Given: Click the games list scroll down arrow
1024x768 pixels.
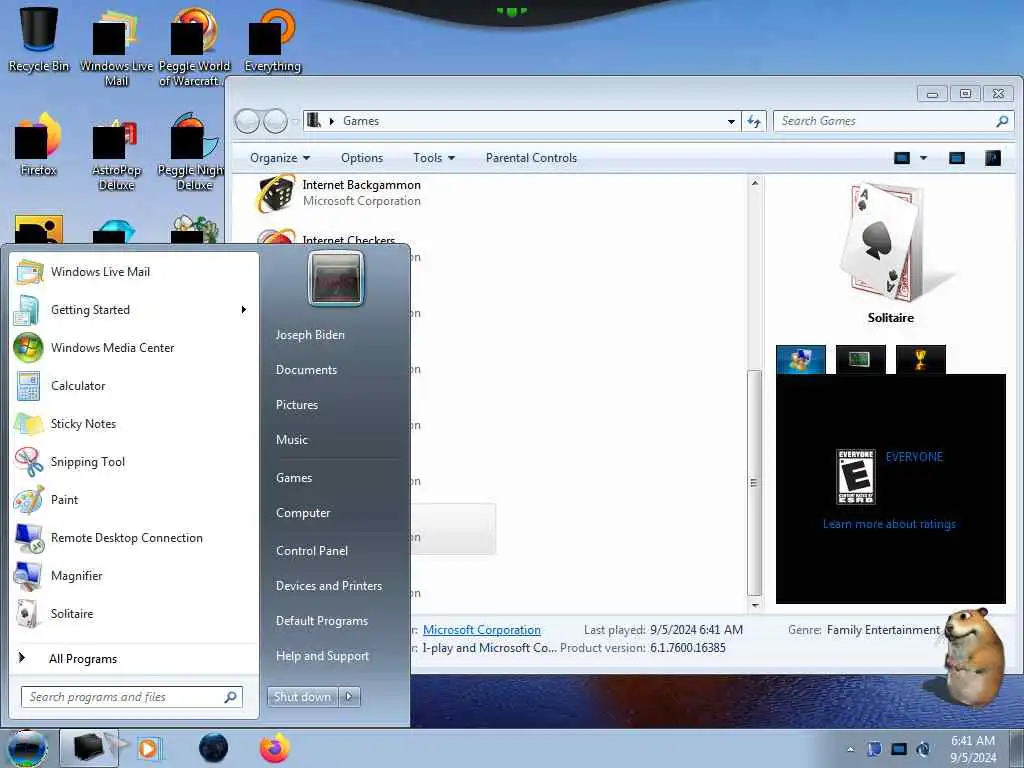Looking at the screenshot, I should (x=755, y=605).
